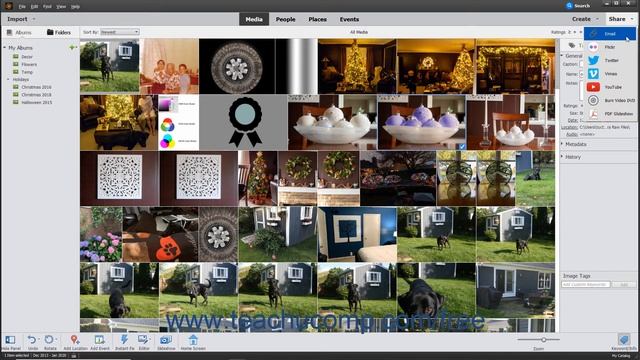Open the Find menu
Viewport: 640px width, 360px height.
[47, 7]
